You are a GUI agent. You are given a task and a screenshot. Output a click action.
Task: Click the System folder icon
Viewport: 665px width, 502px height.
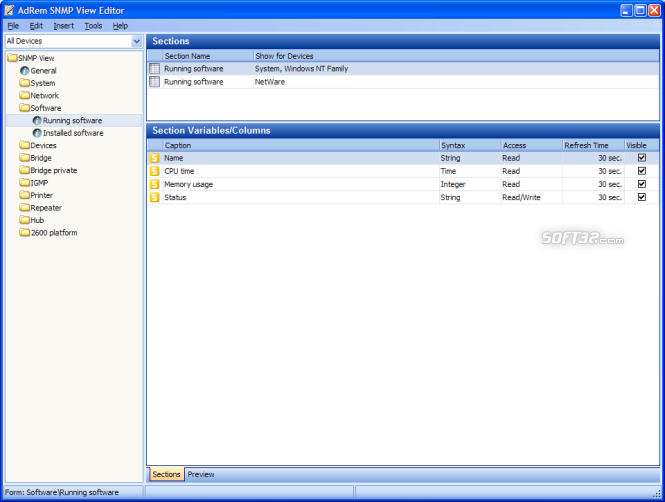[25, 83]
